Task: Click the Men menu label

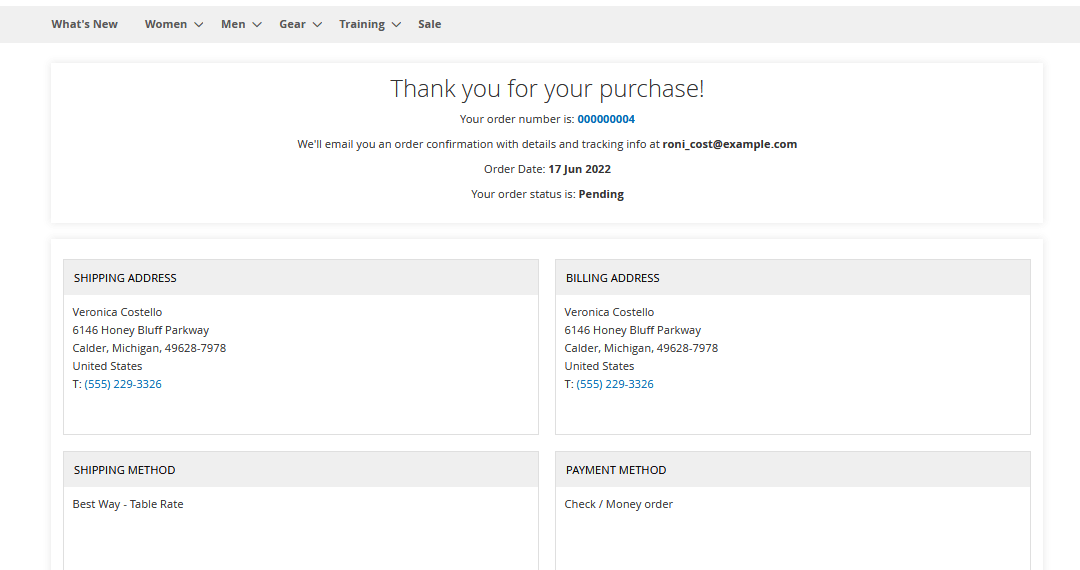Action: [233, 24]
